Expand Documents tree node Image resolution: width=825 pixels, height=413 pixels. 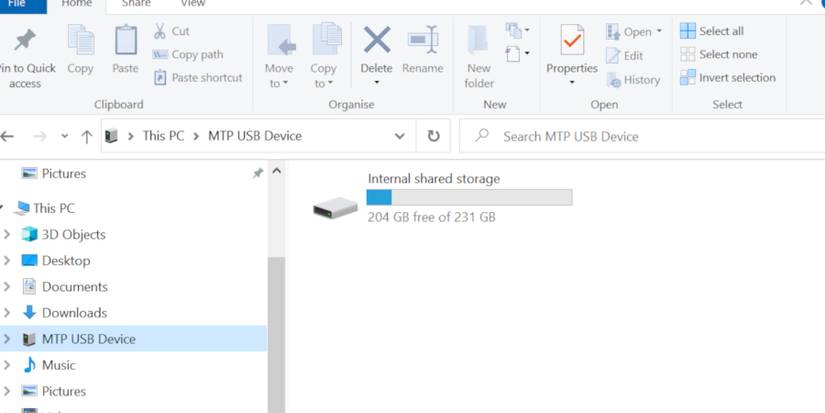pyautogui.click(x=7, y=287)
